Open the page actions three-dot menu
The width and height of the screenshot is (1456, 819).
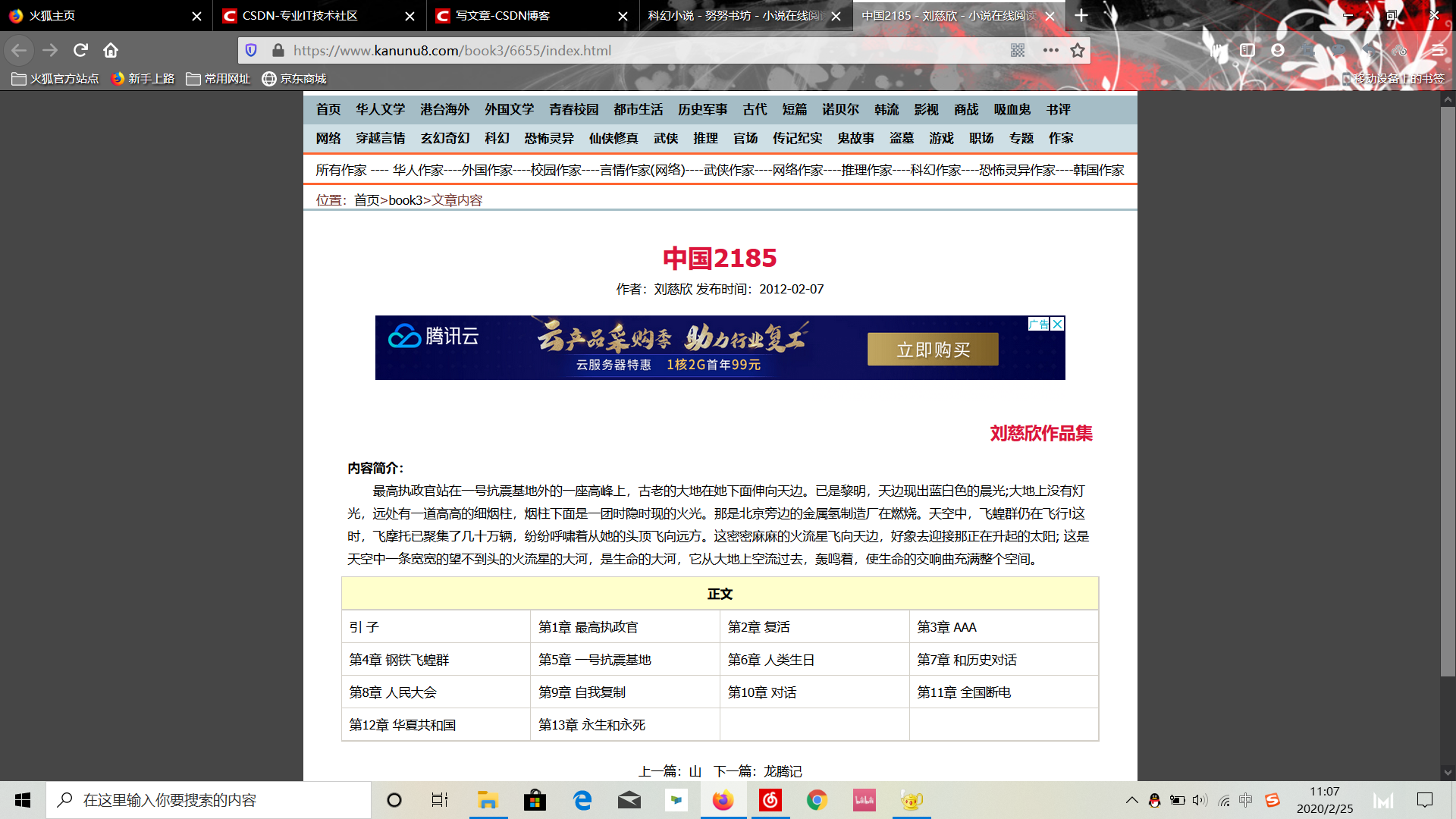pos(1050,51)
